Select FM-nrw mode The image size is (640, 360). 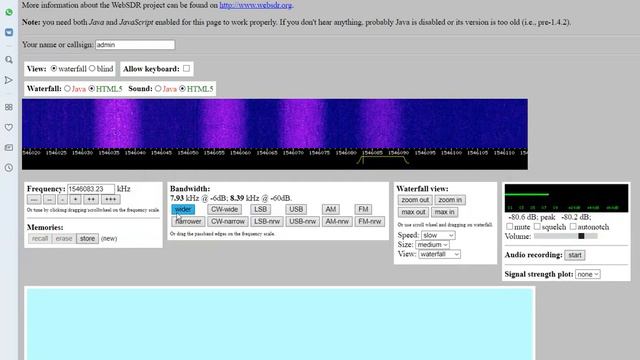370,222
